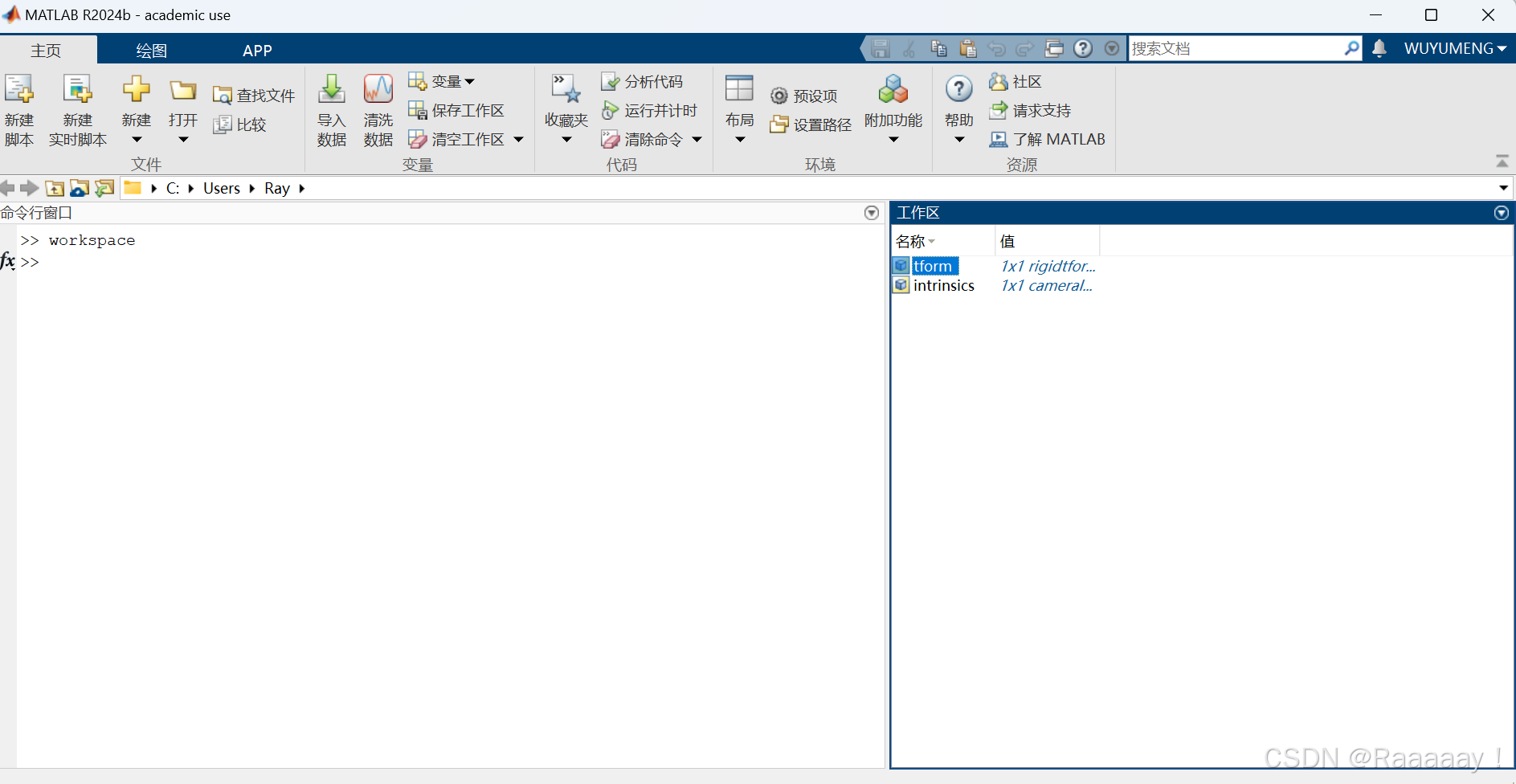The width and height of the screenshot is (1516, 784).
Task: Click the Value (值) column header
Action: tap(1048, 241)
